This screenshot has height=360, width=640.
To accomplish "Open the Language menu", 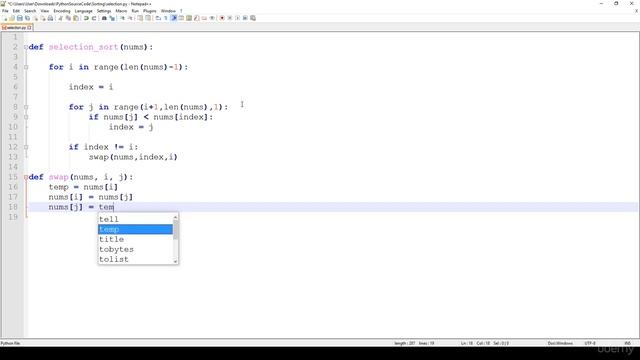I will [84, 11].
